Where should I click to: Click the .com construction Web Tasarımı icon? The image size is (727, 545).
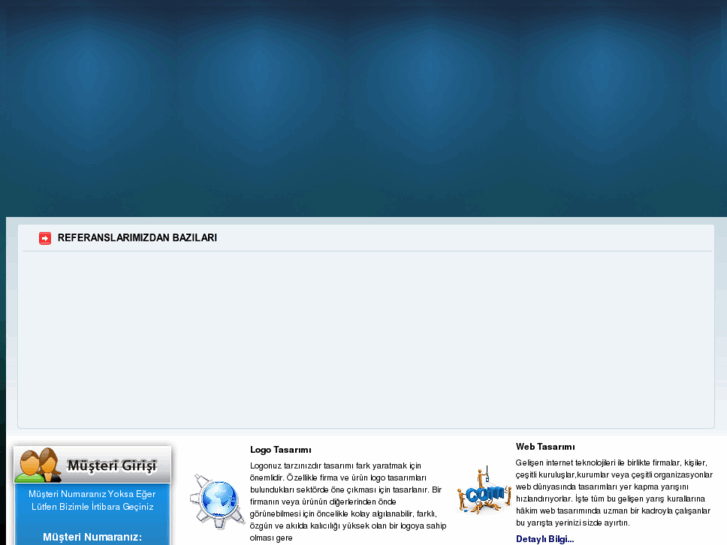[x=483, y=491]
